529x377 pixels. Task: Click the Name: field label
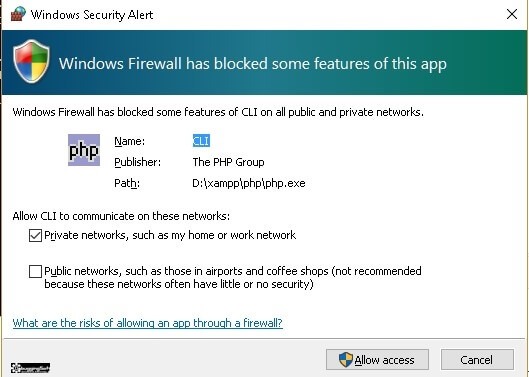pos(130,141)
